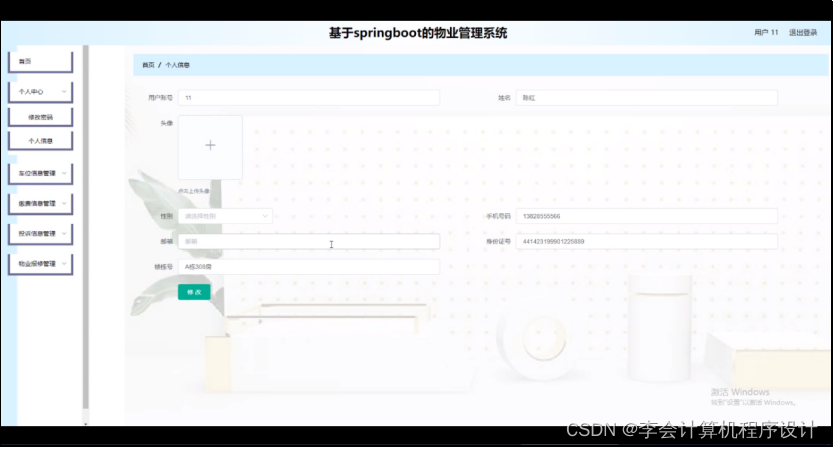Focus the 邮箱 email input field
Image resolution: width=834 pixels, height=449 pixels.
pos(309,242)
